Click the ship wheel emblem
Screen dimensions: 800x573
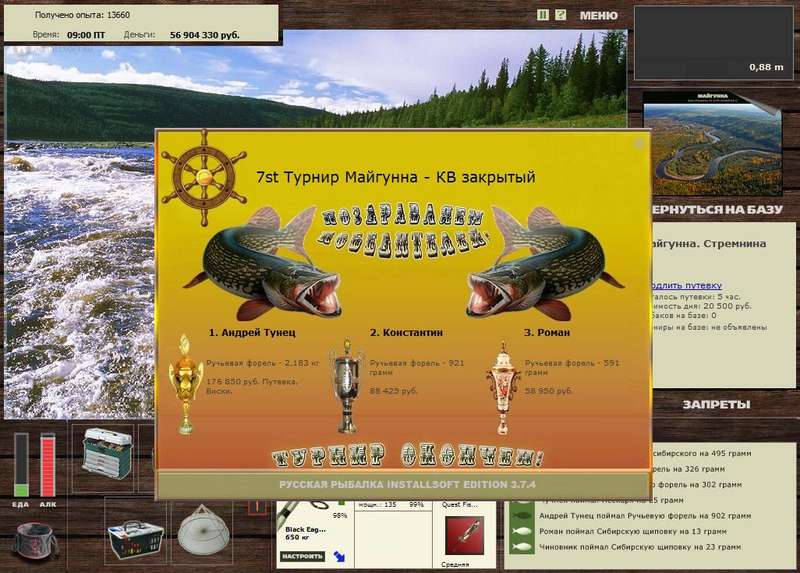(204, 178)
